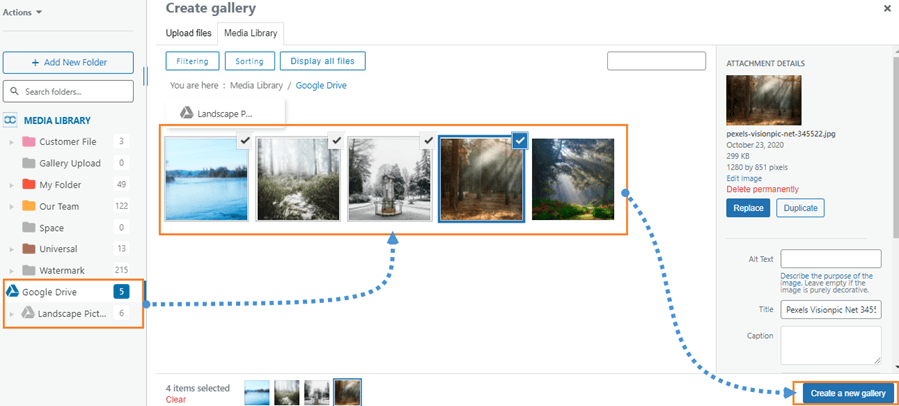Viewport: 899px width, 406px height.
Task: Click the Landscape Pictures drive folder icon
Action: (28, 314)
